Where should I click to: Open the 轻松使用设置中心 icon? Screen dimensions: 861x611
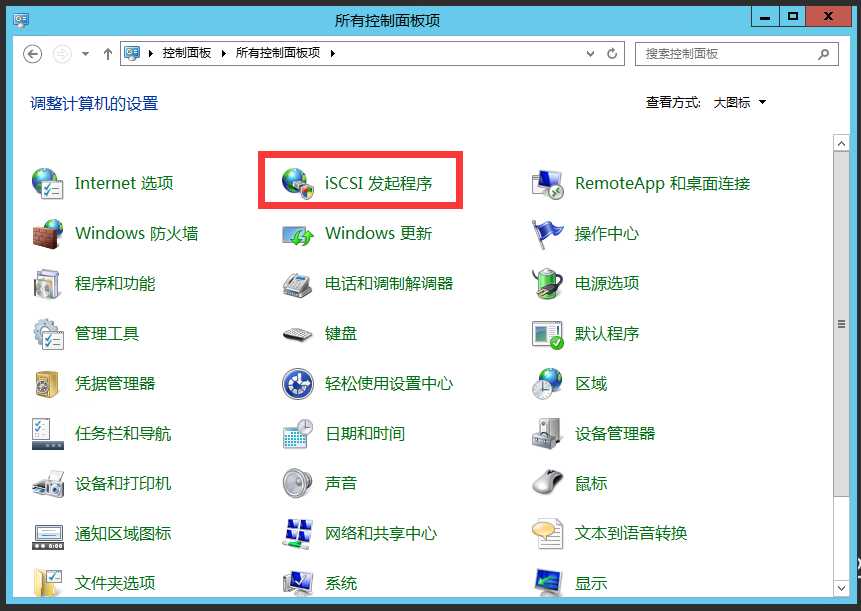[x=298, y=384]
